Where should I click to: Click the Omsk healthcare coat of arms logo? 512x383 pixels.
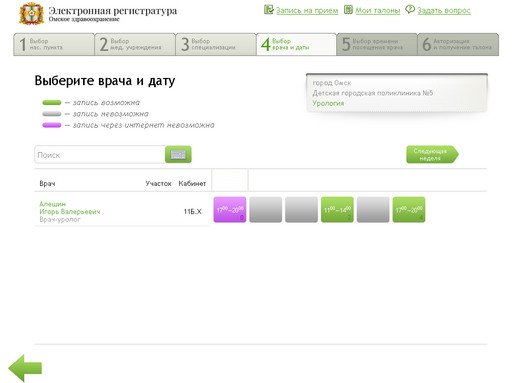(x=32, y=14)
